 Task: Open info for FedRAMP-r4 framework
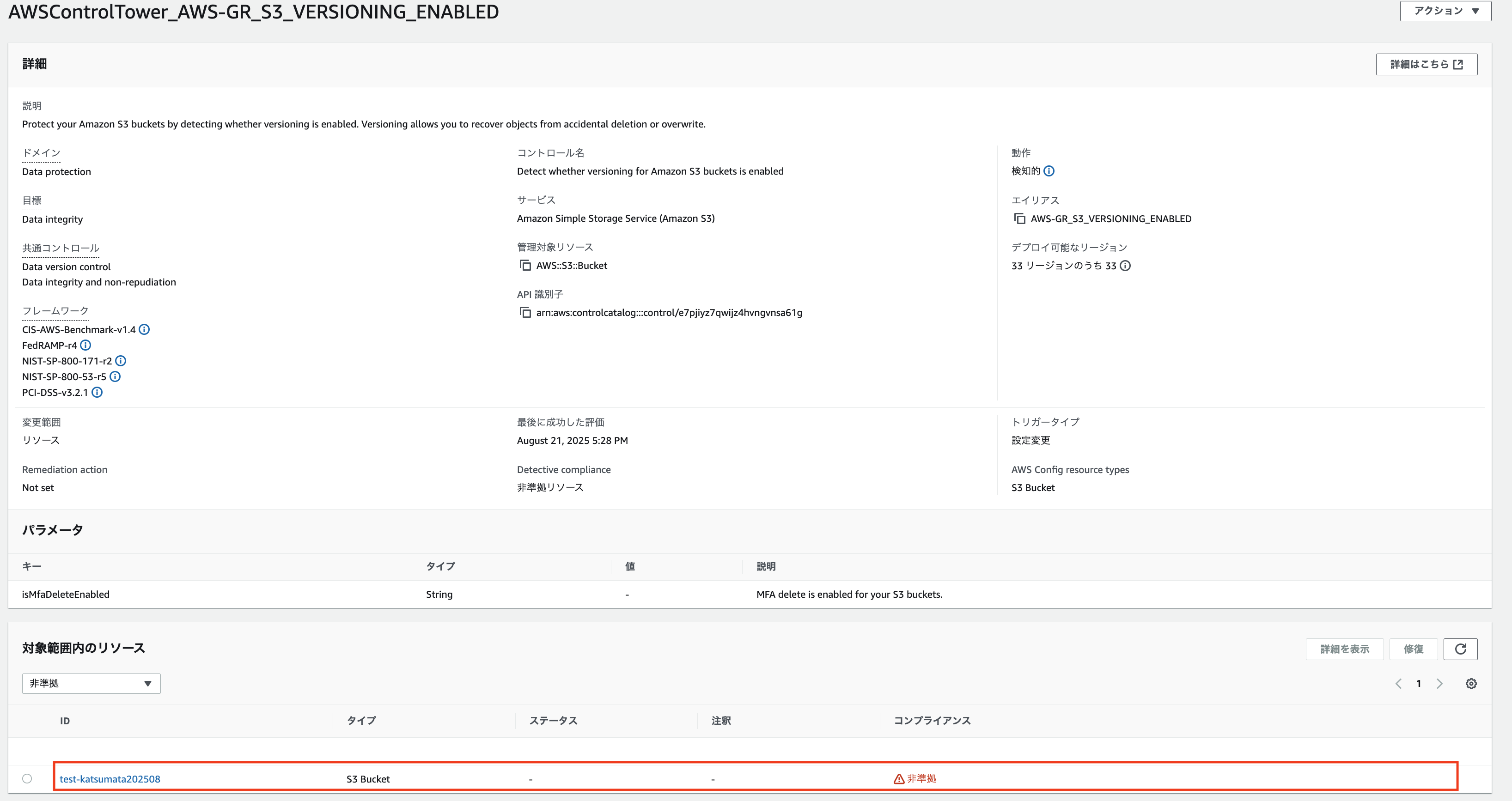[x=85, y=345]
